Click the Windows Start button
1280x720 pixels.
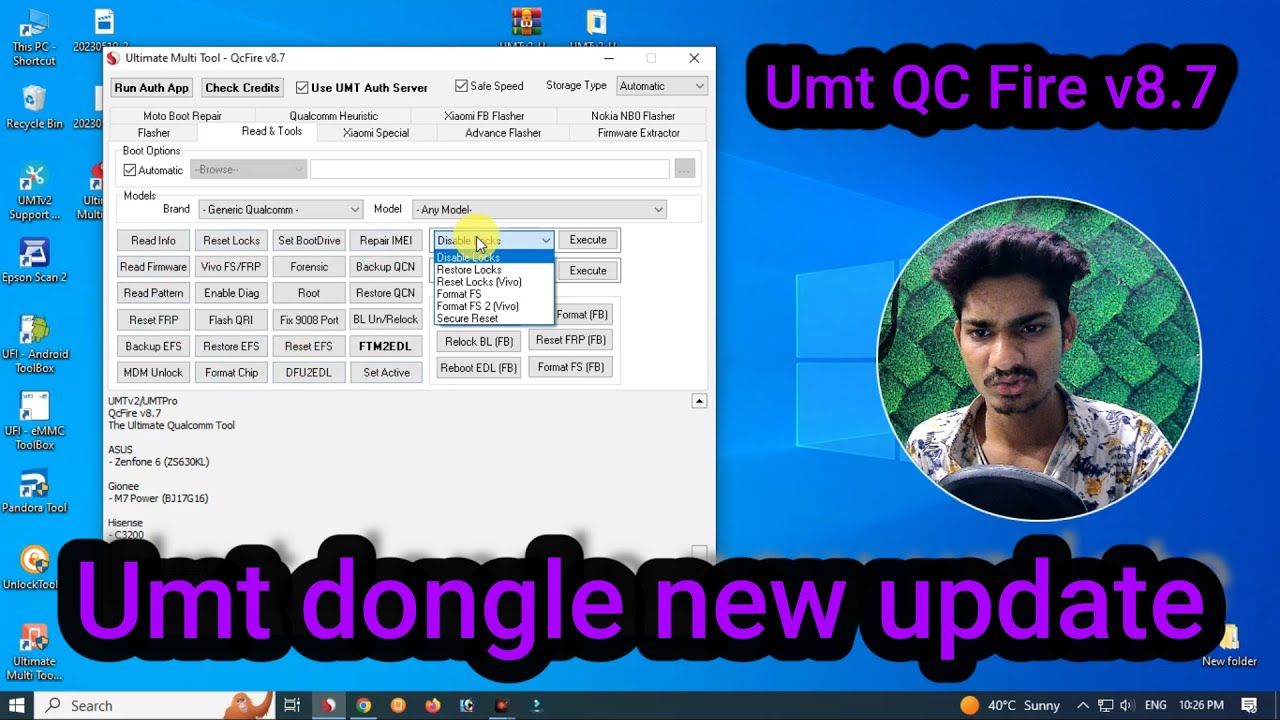coord(16,705)
